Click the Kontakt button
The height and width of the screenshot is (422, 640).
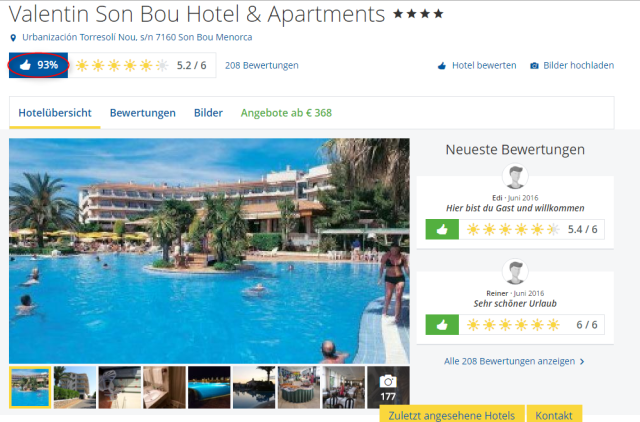pyautogui.click(x=554, y=414)
